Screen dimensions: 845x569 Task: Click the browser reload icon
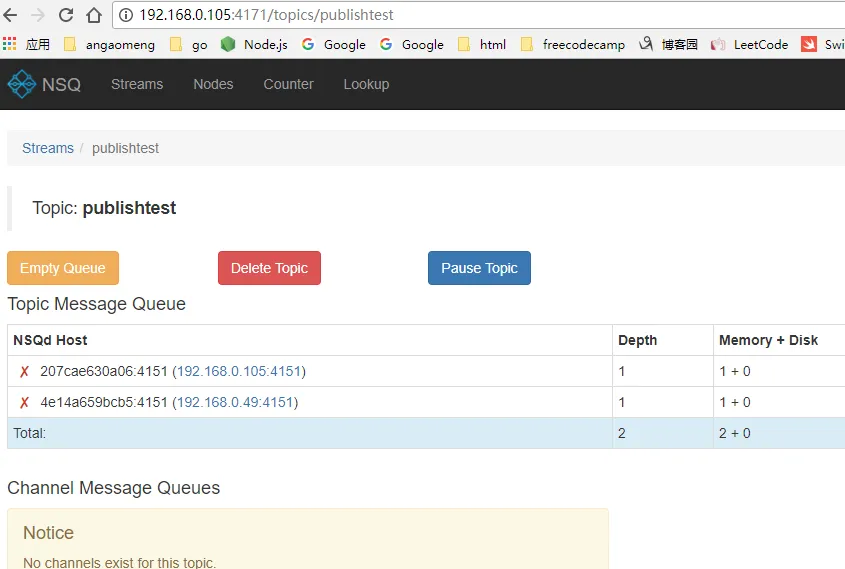click(x=66, y=15)
